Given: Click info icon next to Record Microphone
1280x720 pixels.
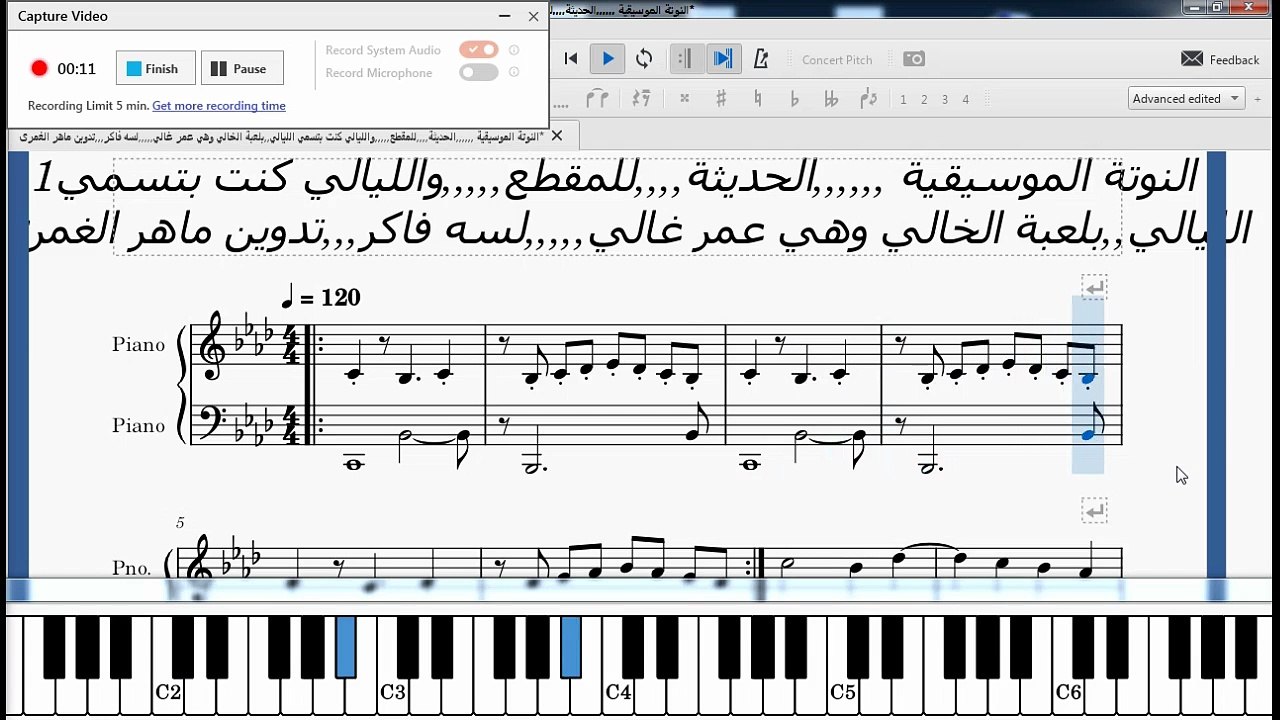Looking at the screenshot, I should [514, 72].
